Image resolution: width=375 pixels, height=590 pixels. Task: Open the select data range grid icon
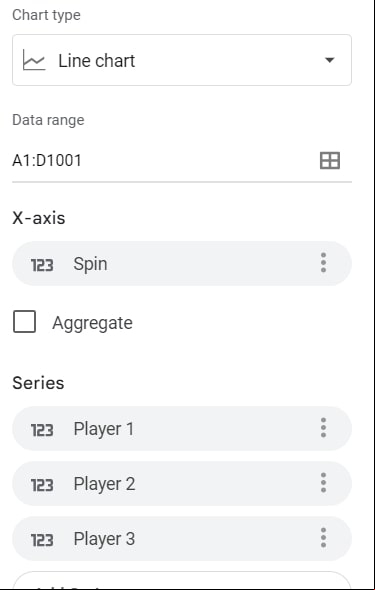[x=329, y=161]
